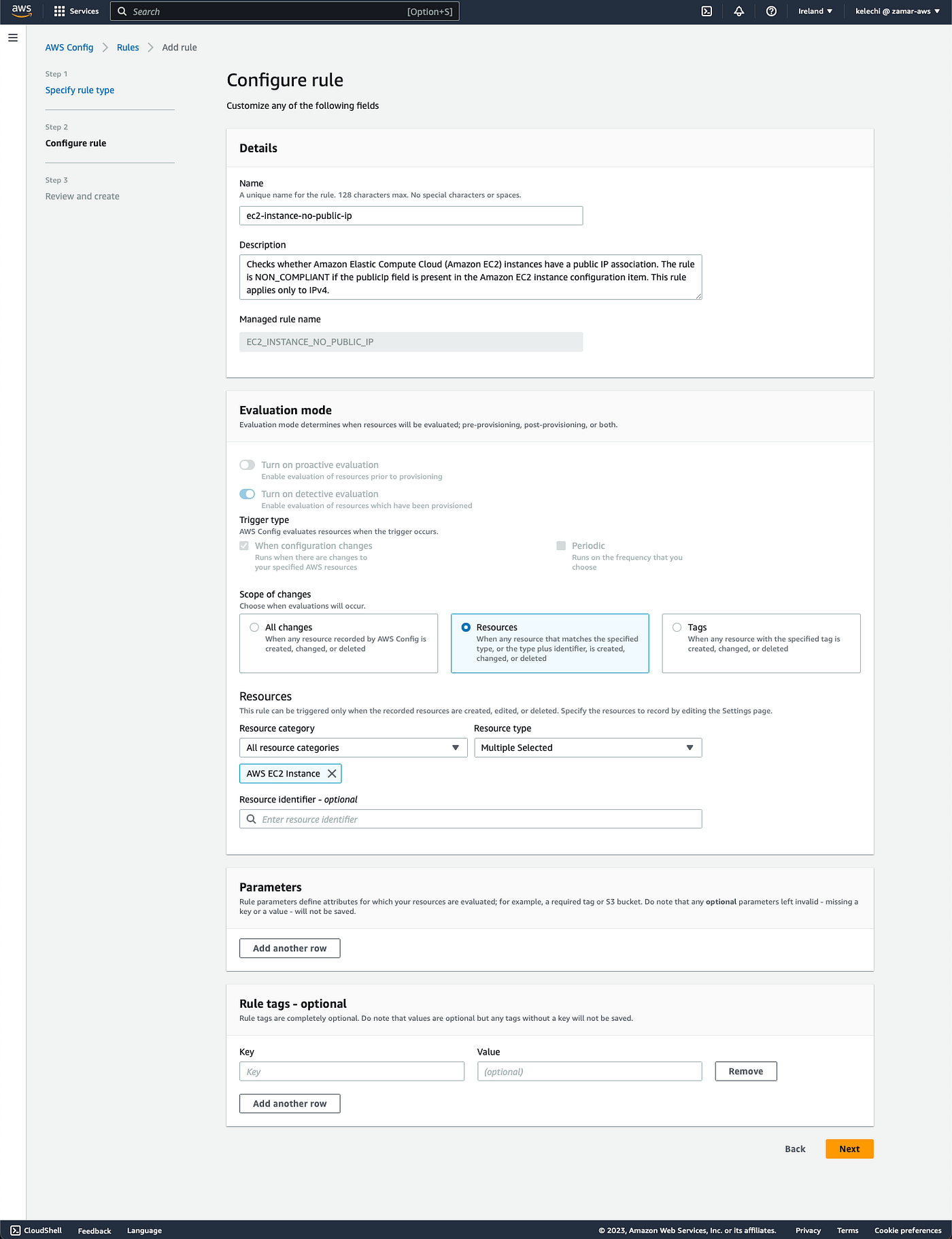
Task: Open the Services grid menu
Action: (76, 12)
